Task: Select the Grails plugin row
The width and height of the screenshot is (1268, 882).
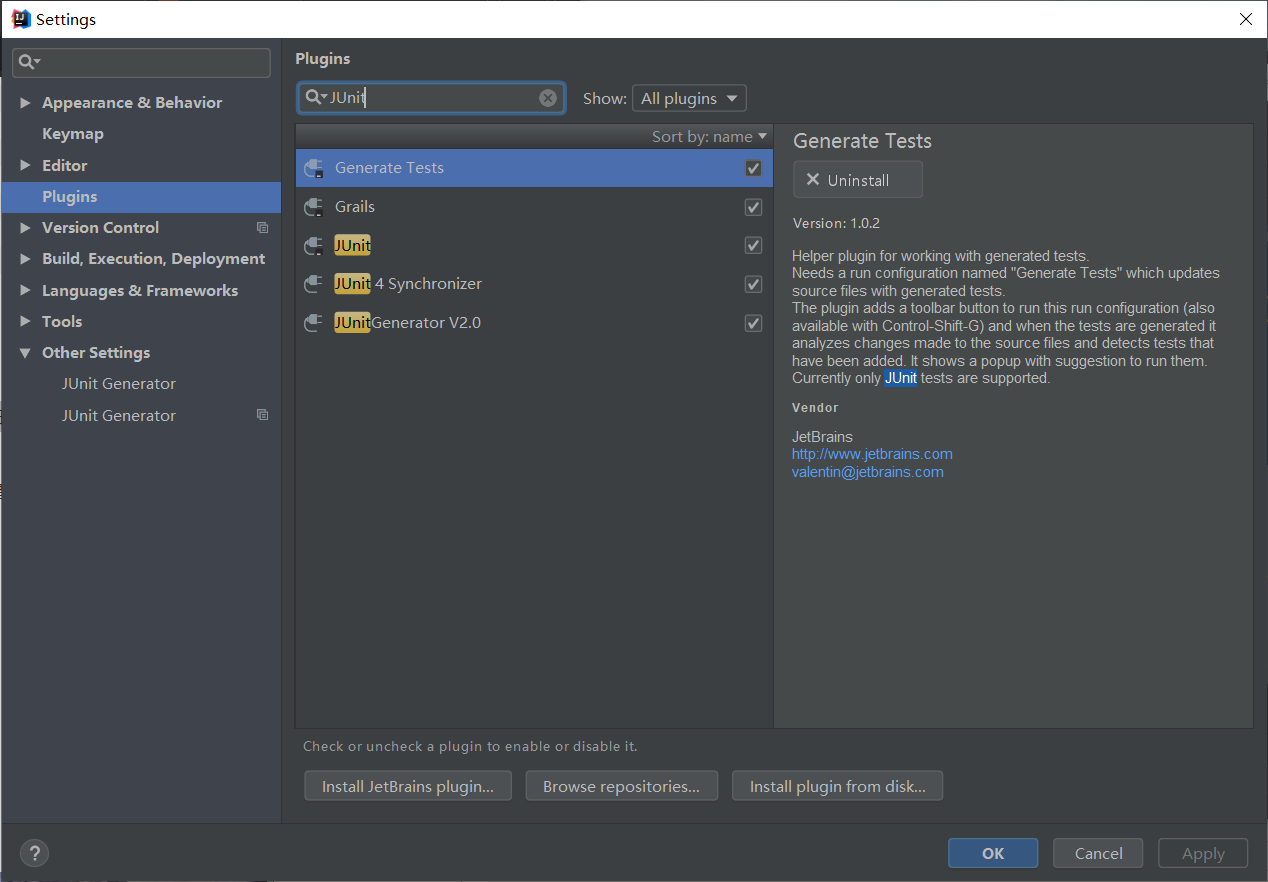Action: [534, 207]
